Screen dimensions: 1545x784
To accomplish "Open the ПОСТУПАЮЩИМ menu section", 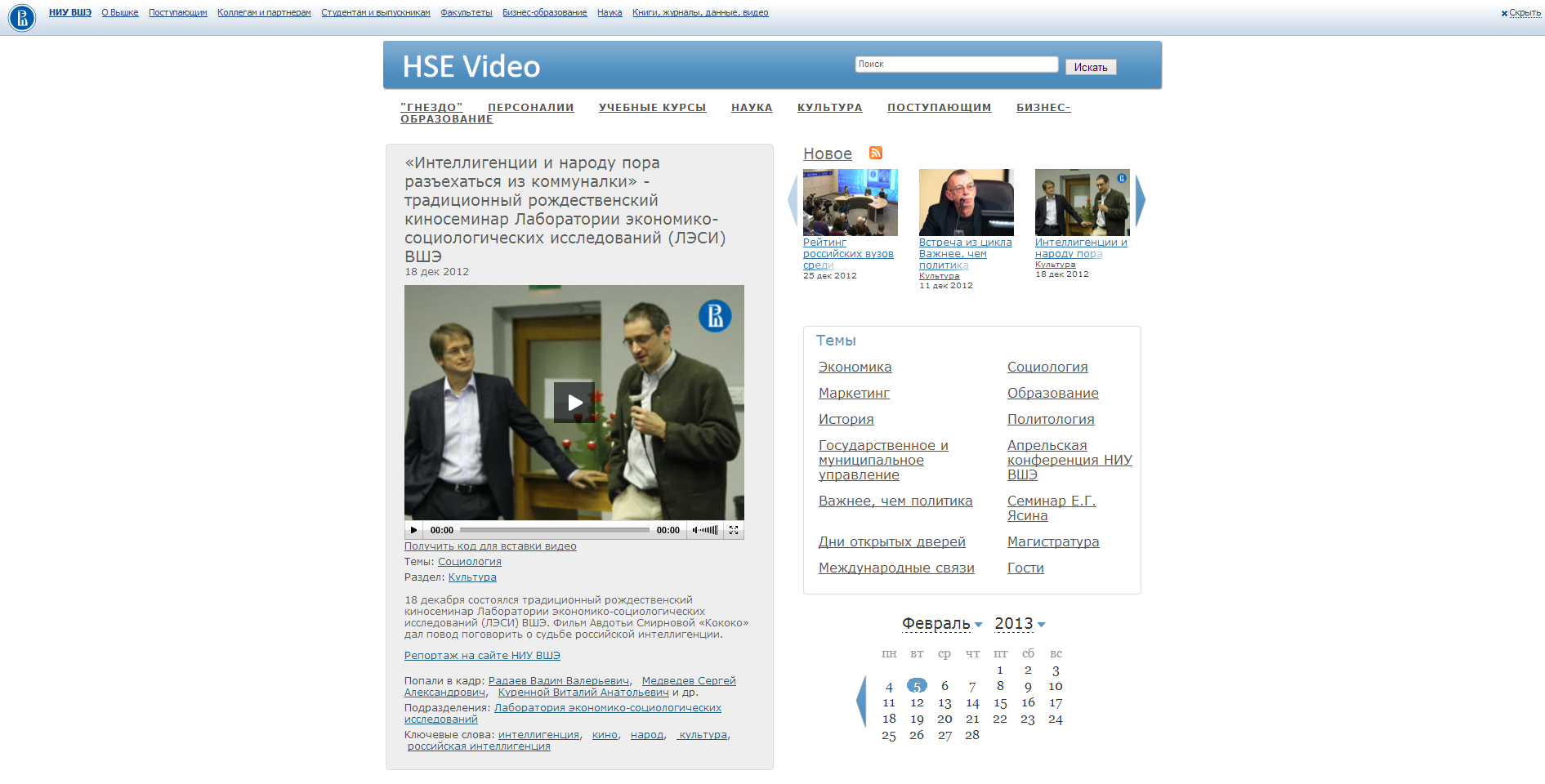I will coord(940,107).
